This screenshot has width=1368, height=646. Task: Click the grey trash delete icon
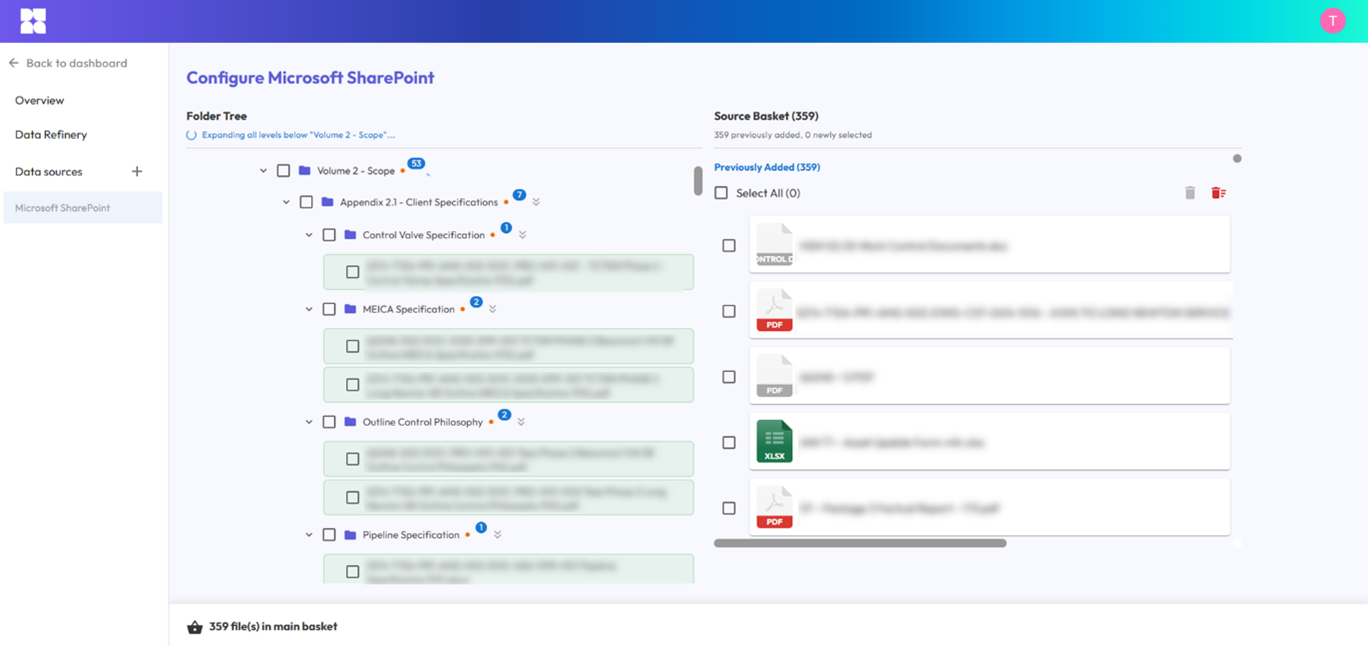[x=1189, y=193]
